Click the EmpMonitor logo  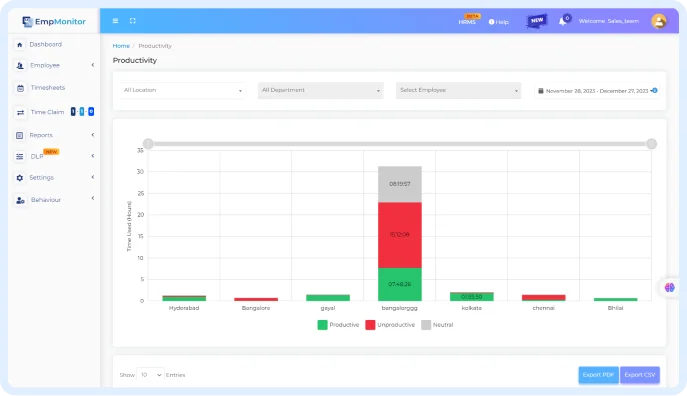(53, 21)
